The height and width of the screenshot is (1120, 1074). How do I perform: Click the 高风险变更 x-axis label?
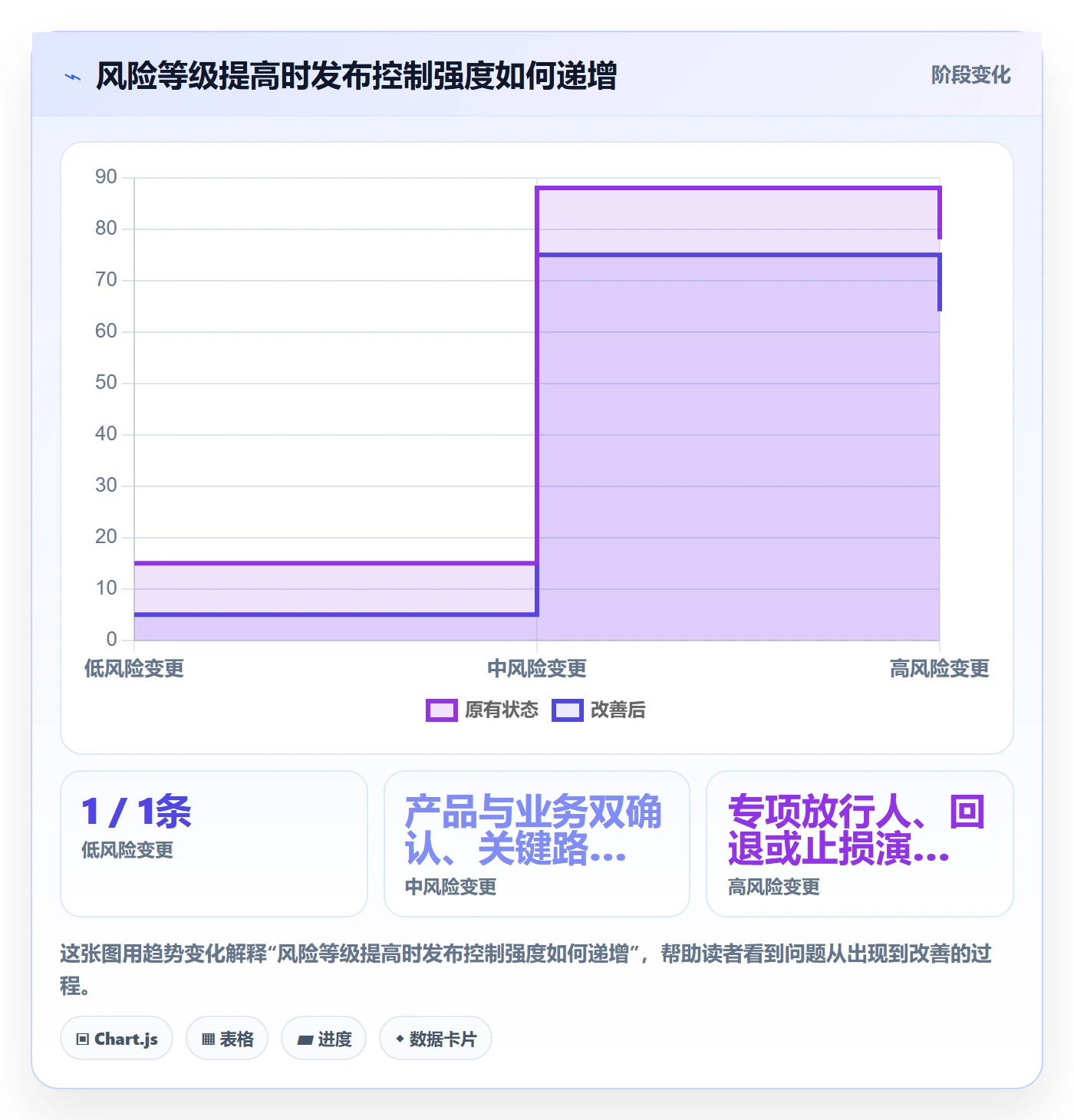[x=940, y=669]
